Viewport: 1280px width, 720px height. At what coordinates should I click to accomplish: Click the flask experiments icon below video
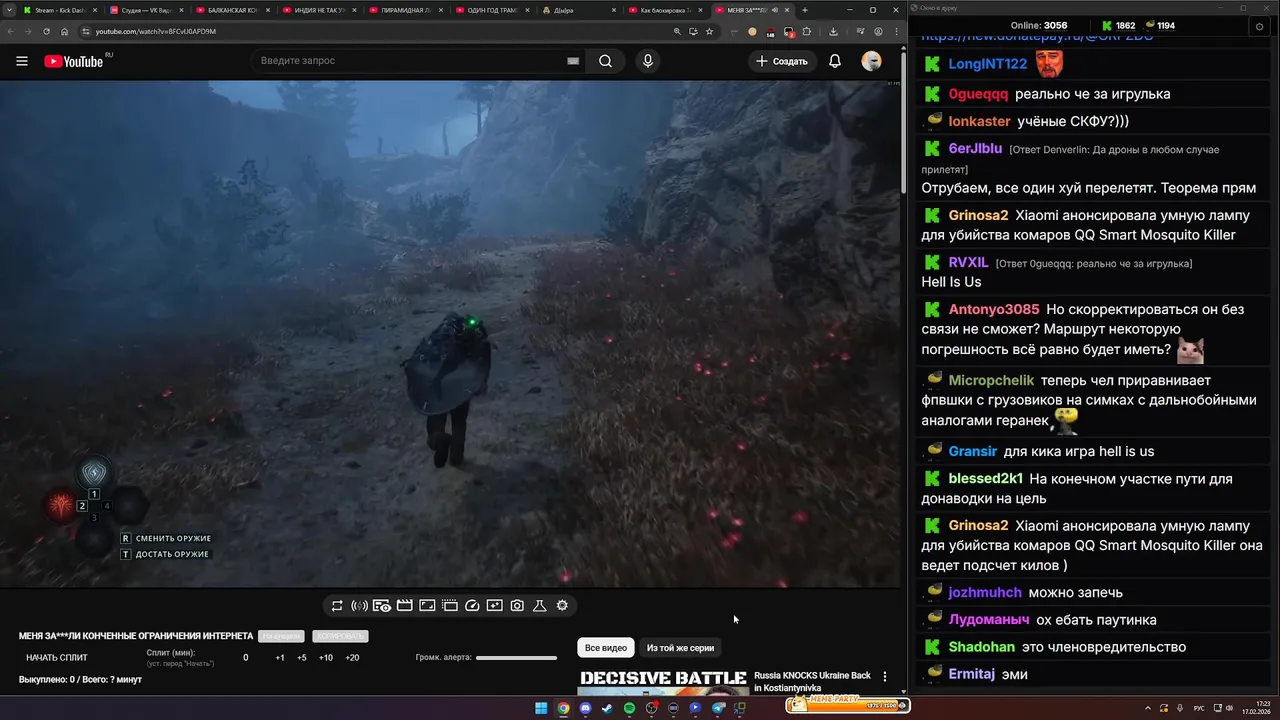point(539,606)
